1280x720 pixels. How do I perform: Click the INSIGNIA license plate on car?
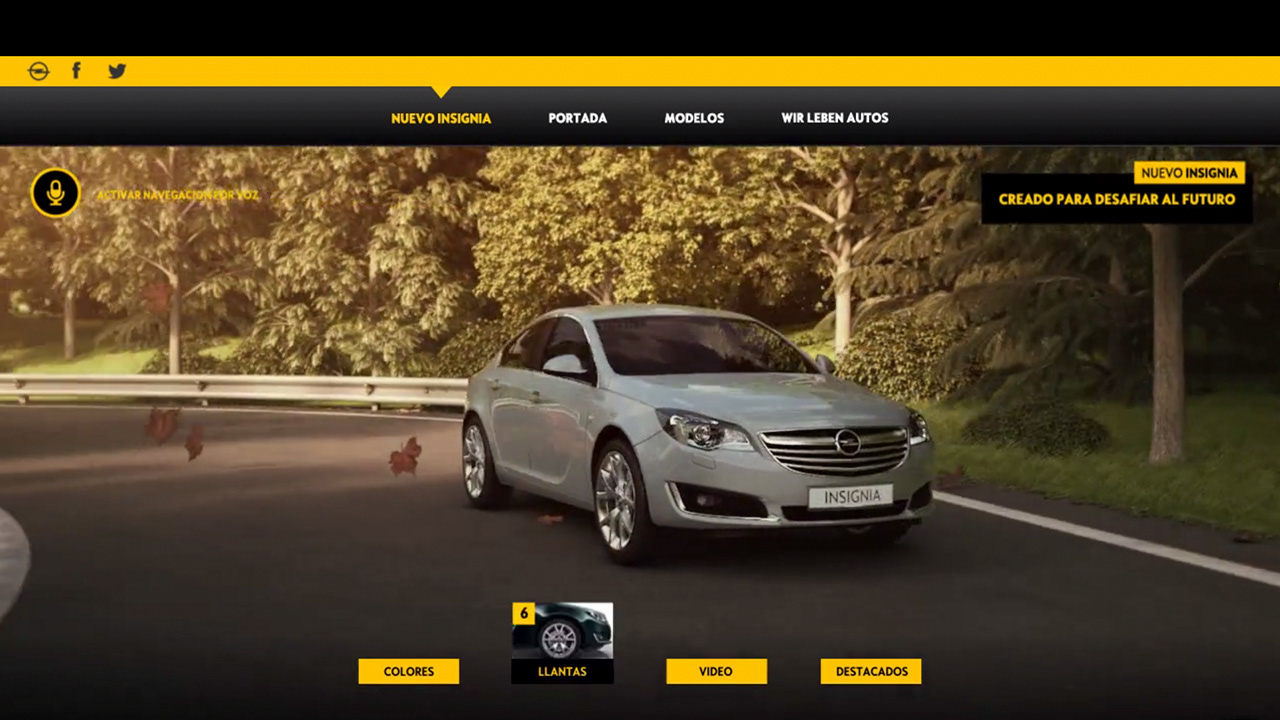coord(850,496)
